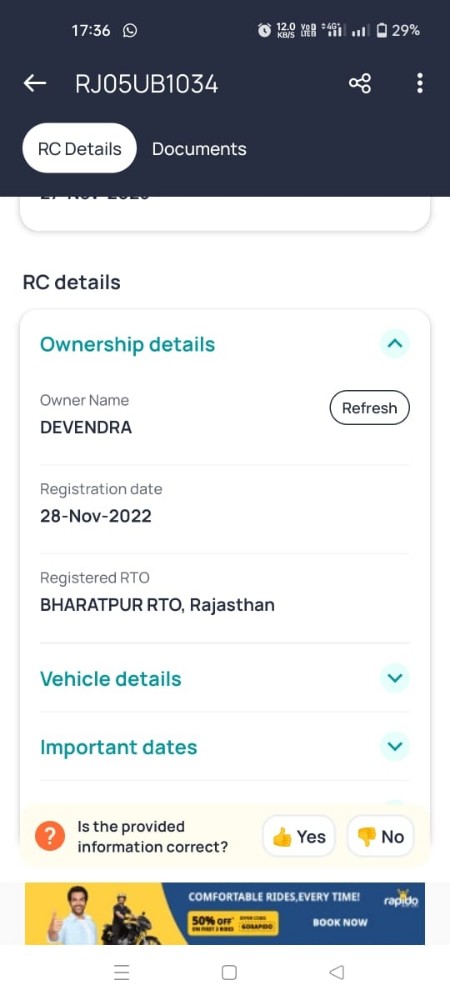Tap the Android recent apps icon
This screenshot has width=450, height=1000.
(x=122, y=972)
